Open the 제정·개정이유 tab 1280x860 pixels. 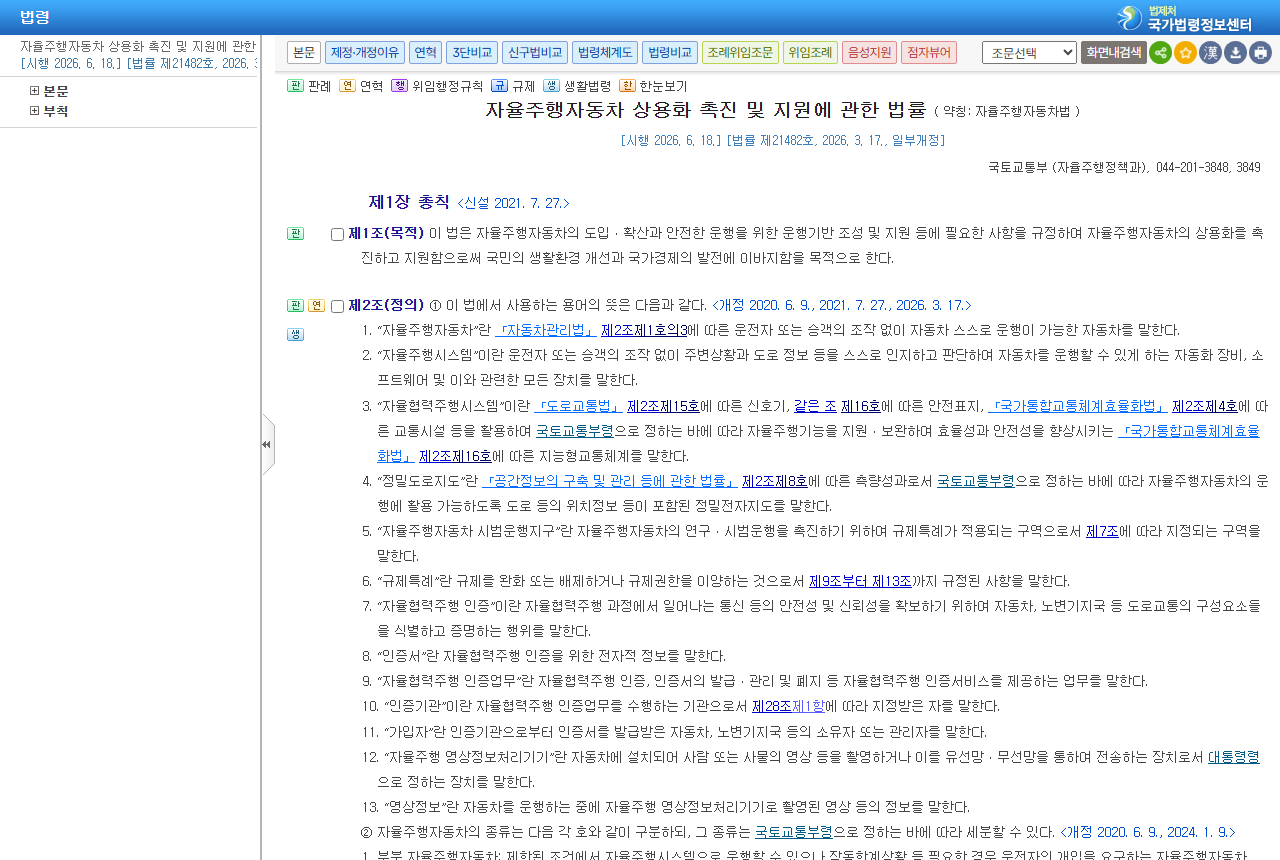click(365, 53)
